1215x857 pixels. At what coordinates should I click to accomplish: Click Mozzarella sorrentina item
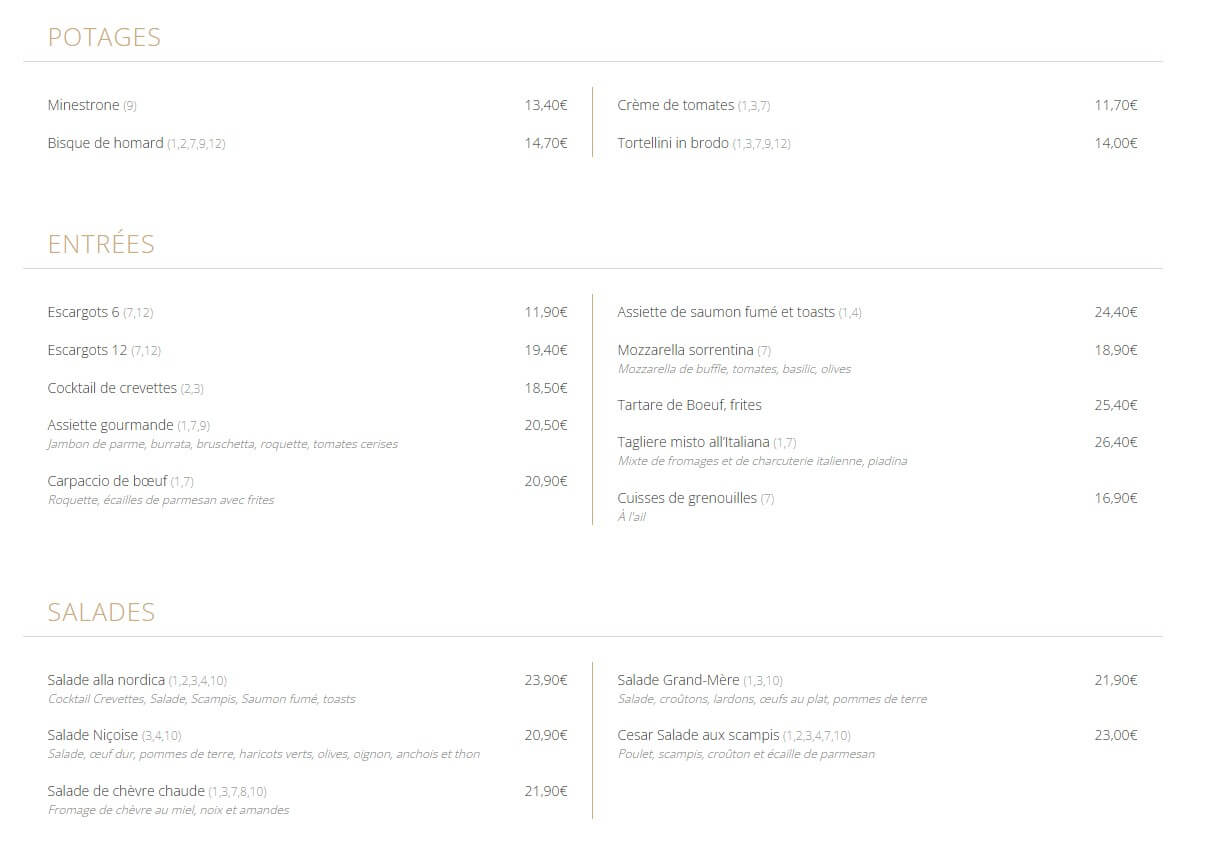685,350
